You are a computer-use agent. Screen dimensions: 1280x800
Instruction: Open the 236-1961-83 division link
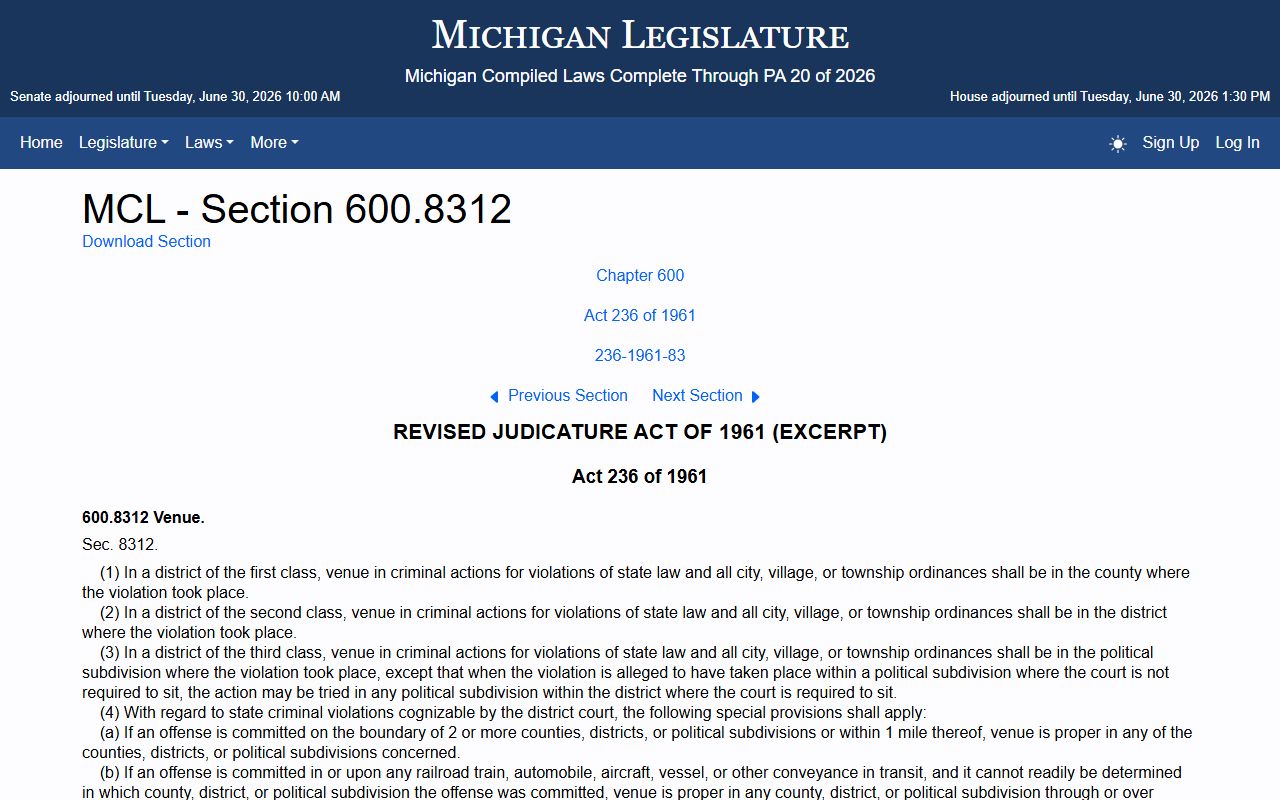tap(640, 355)
